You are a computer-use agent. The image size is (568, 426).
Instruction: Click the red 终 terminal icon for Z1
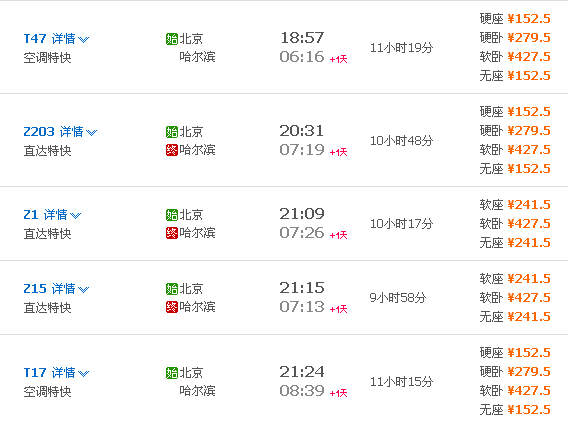tap(172, 233)
